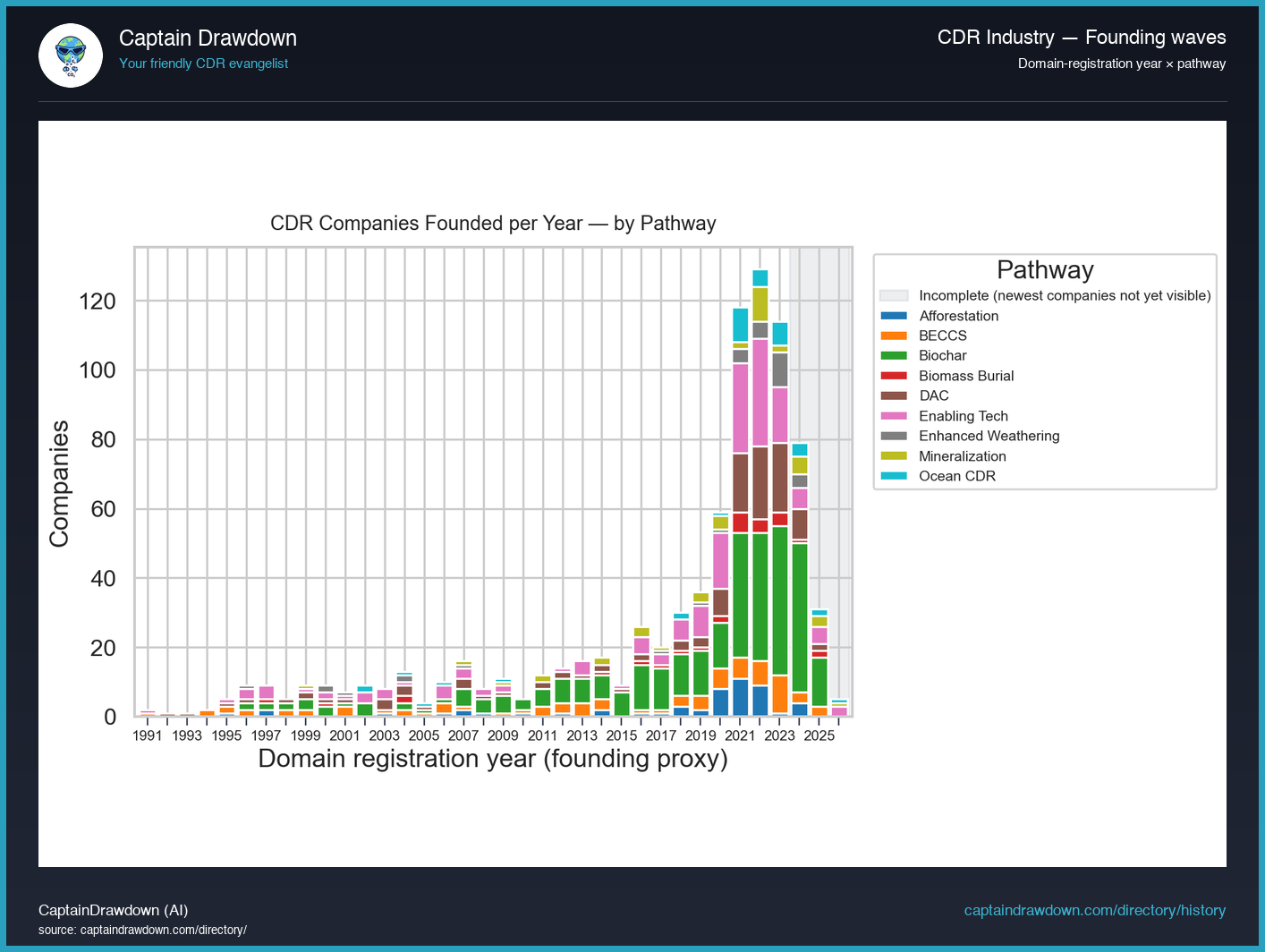
Task: Click the Ocean CDR cyan legend swatch
Action: (x=894, y=476)
